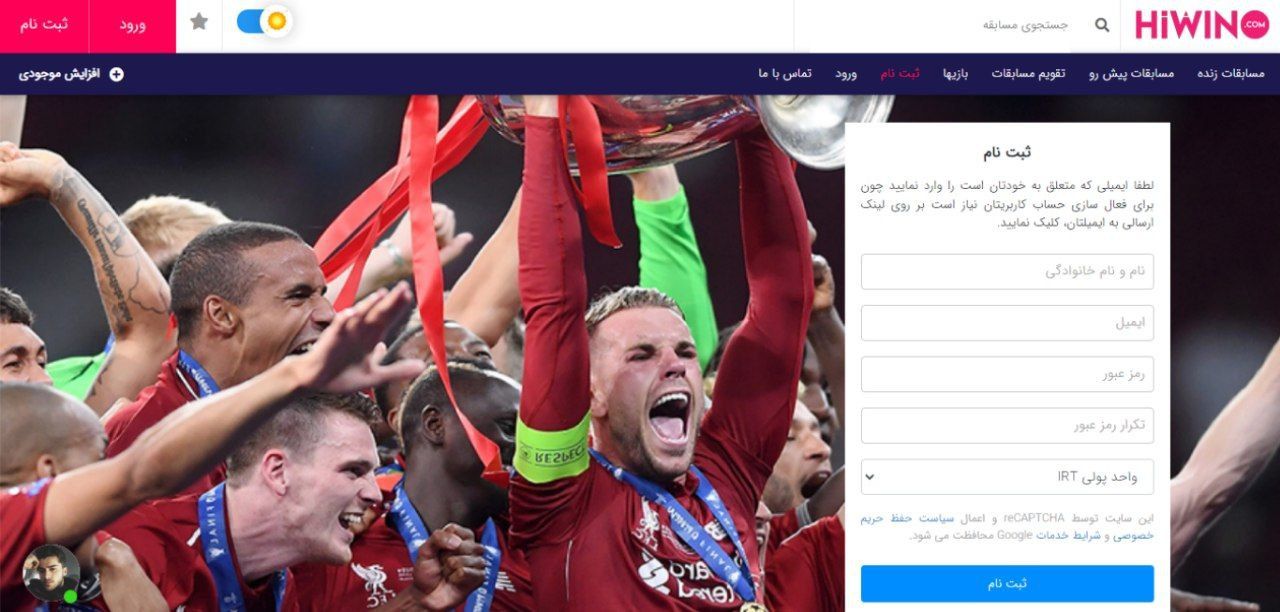Select تماس با ما menu item
This screenshot has height=612, width=1280.
tap(785, 74)
